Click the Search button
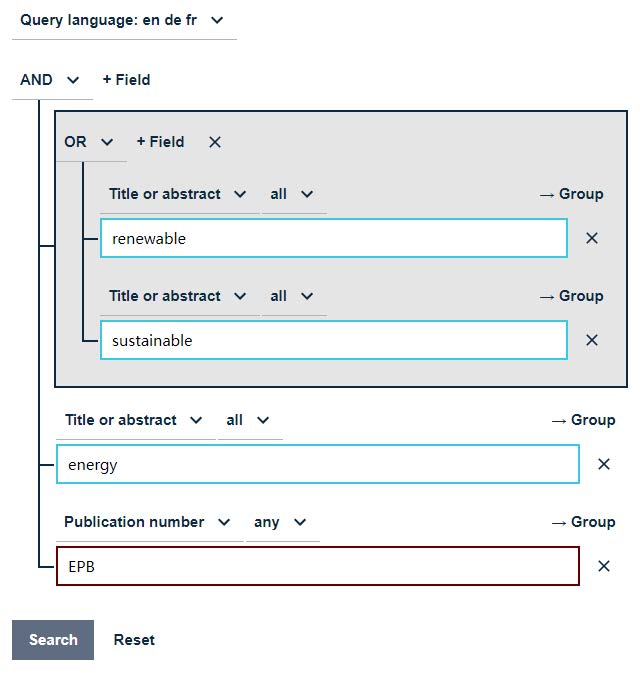640x673 pixels. pyautogui.click(x=53, y=640)
